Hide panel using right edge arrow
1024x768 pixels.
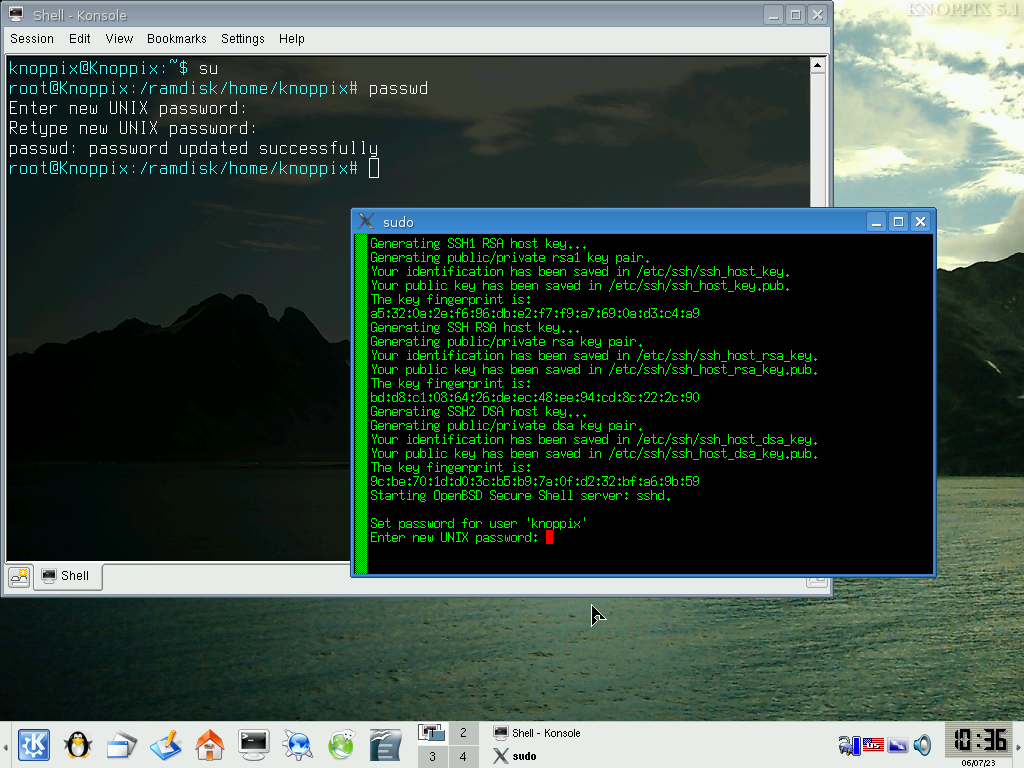1019,745
